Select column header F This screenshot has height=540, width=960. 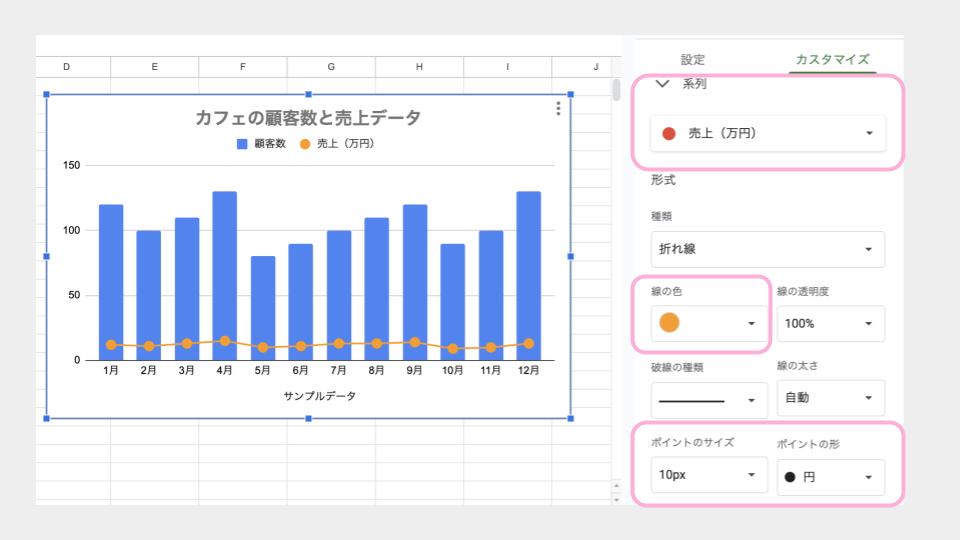click(243, 67)
